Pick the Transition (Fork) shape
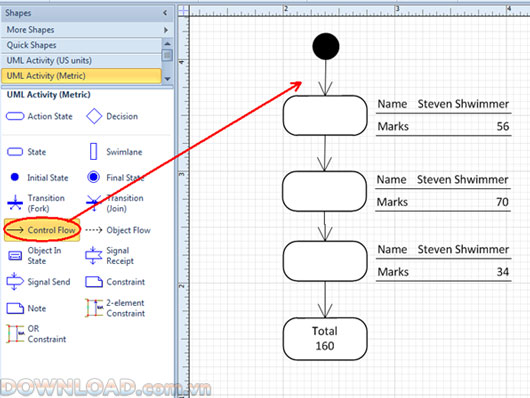 (x=36, y=203)
